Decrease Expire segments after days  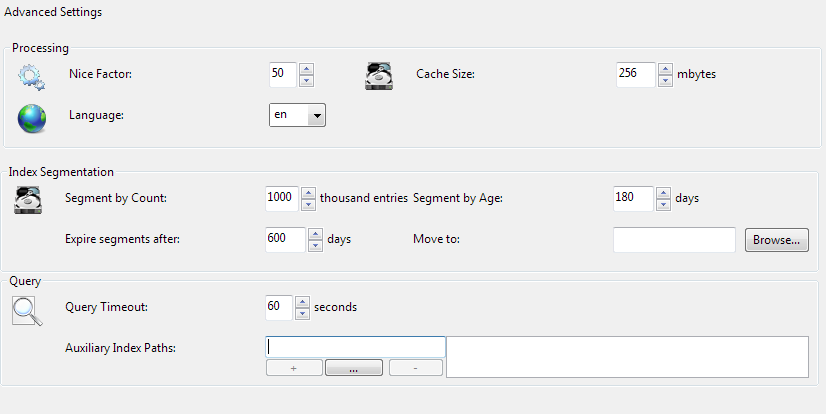tap(315, 246)
